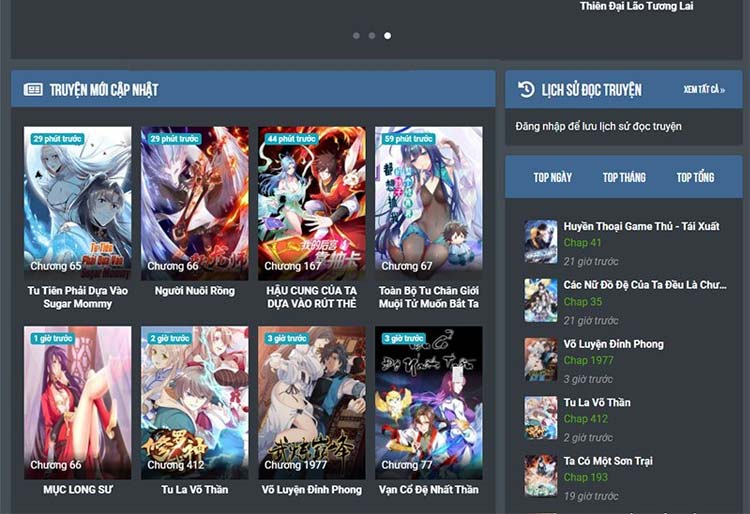Open Võ Luyện Đỉnh Phong sidebar cover icon

(x=541, y=359)
